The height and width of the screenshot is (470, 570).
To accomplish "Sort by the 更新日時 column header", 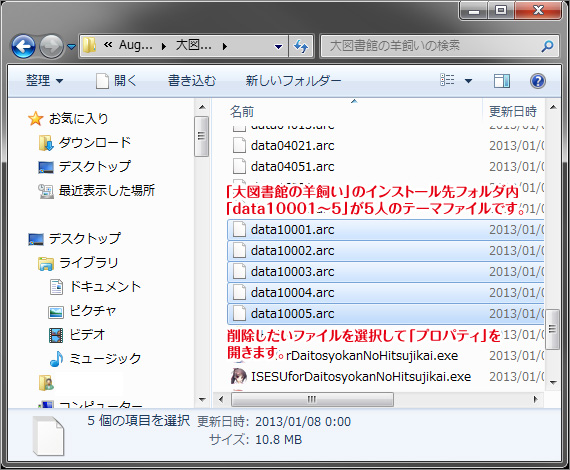I will click(513, 111).
